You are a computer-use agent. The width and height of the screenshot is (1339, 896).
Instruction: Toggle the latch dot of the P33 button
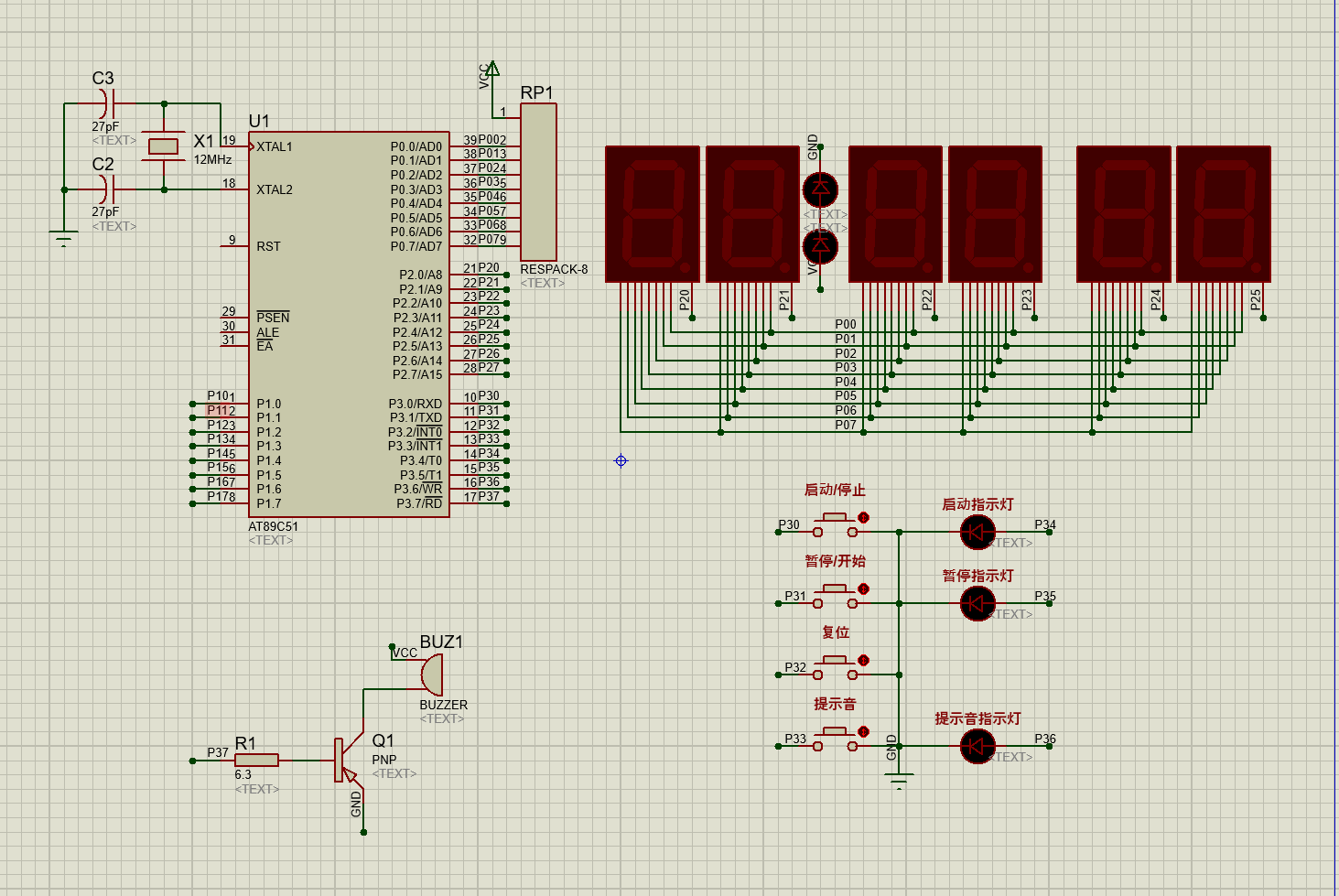864,732
